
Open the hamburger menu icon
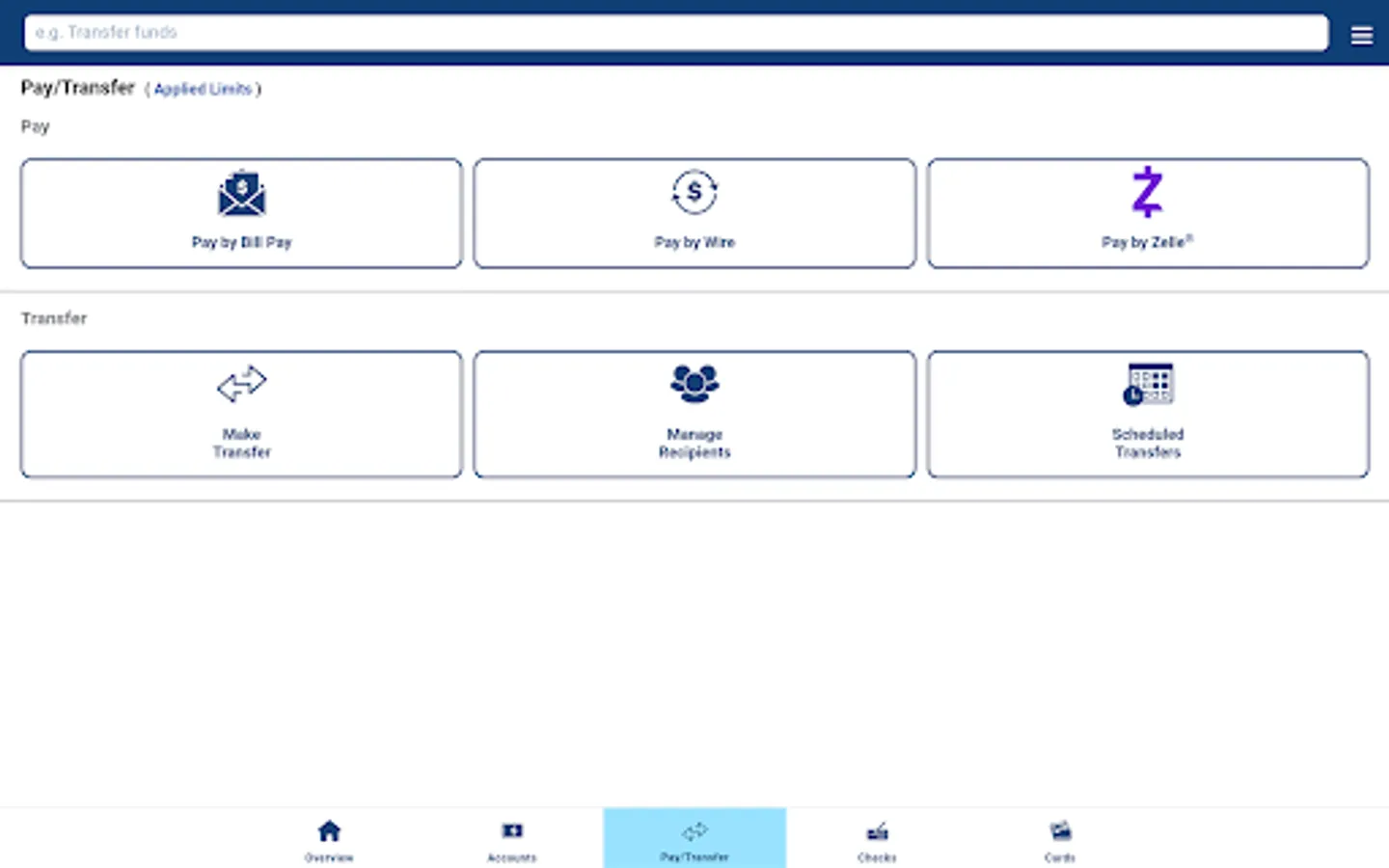pos(1361,36)
